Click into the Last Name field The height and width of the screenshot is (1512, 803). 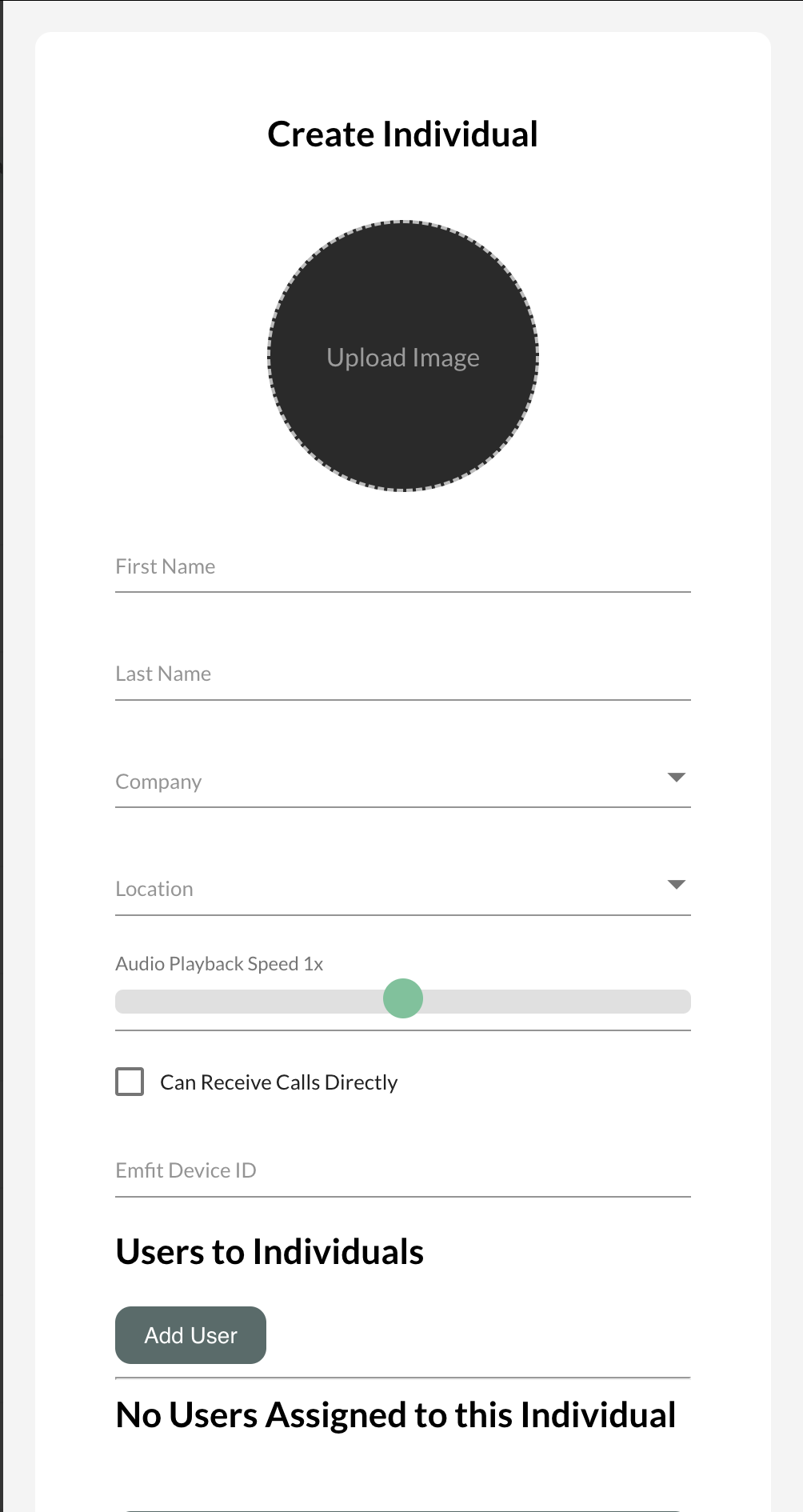click(403, 674)
